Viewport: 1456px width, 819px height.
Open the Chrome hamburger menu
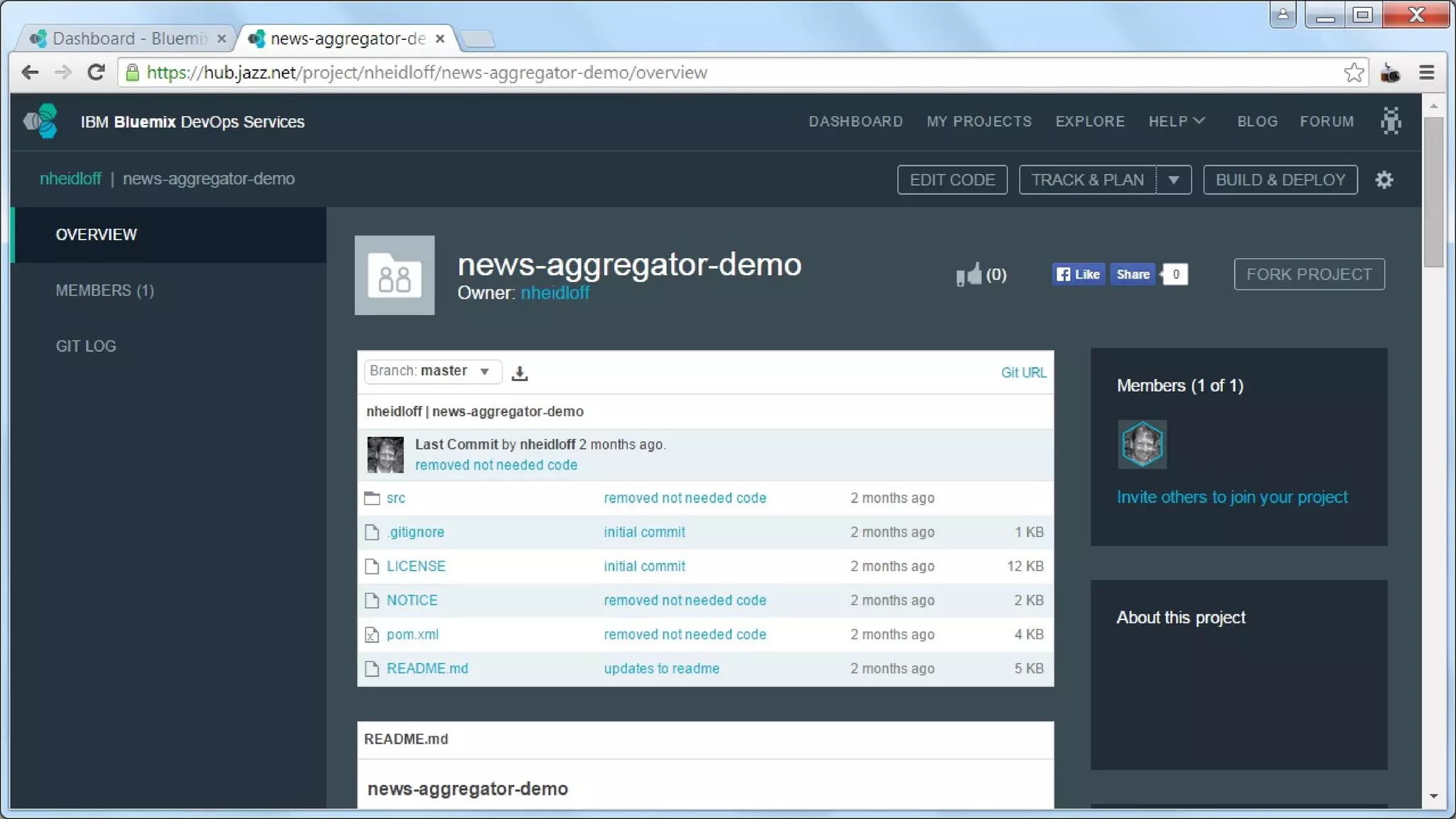pos(1426,73)
